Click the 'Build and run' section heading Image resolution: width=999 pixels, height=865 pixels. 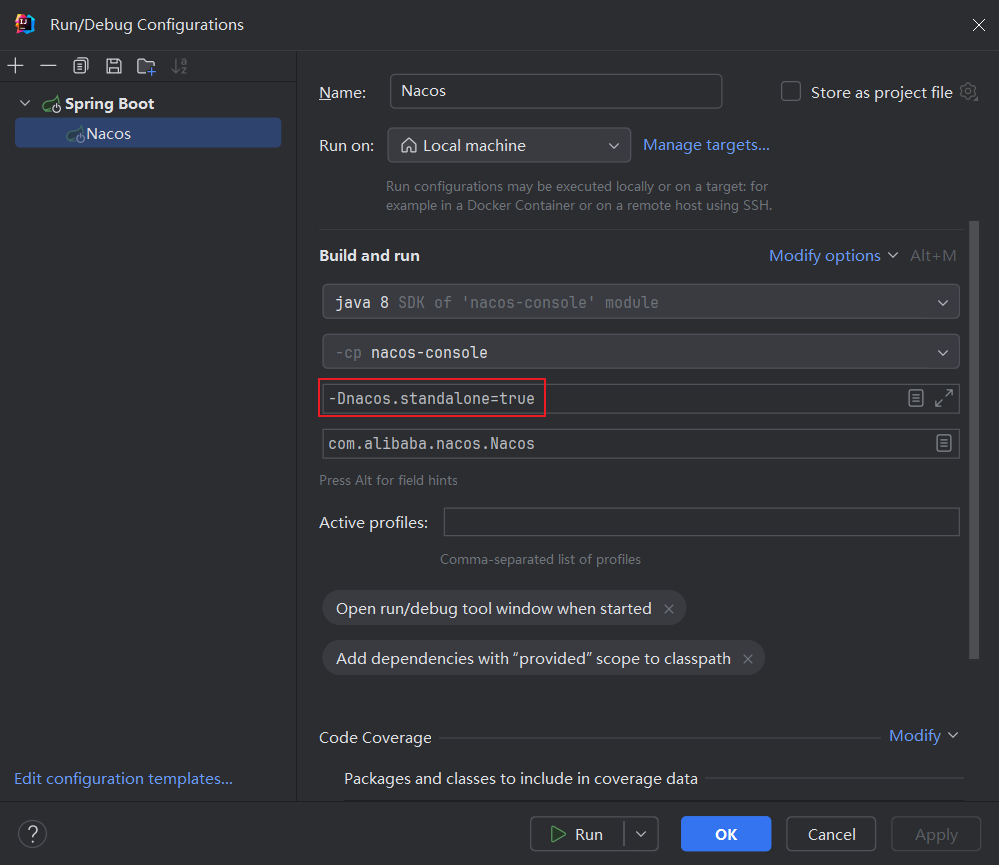(370, 255)
